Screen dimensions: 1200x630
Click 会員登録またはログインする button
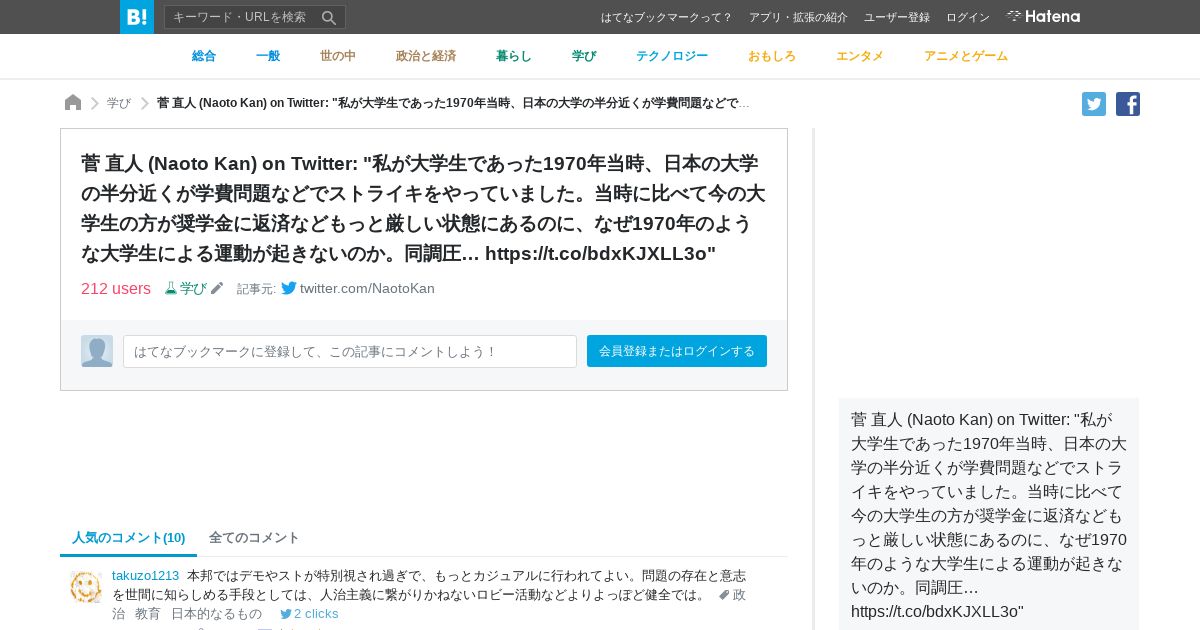coord(677,351)
